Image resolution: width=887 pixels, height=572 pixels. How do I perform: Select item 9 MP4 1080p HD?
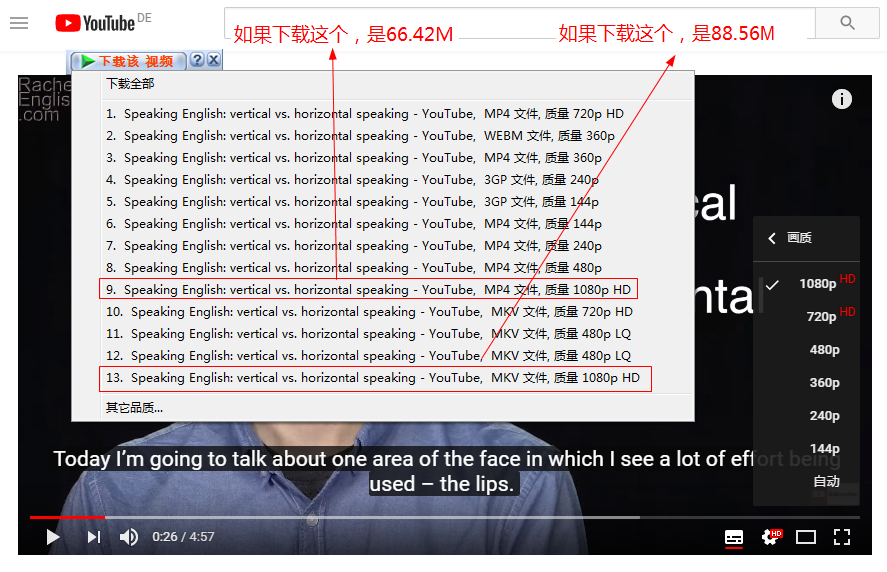[x=368, y=289]
